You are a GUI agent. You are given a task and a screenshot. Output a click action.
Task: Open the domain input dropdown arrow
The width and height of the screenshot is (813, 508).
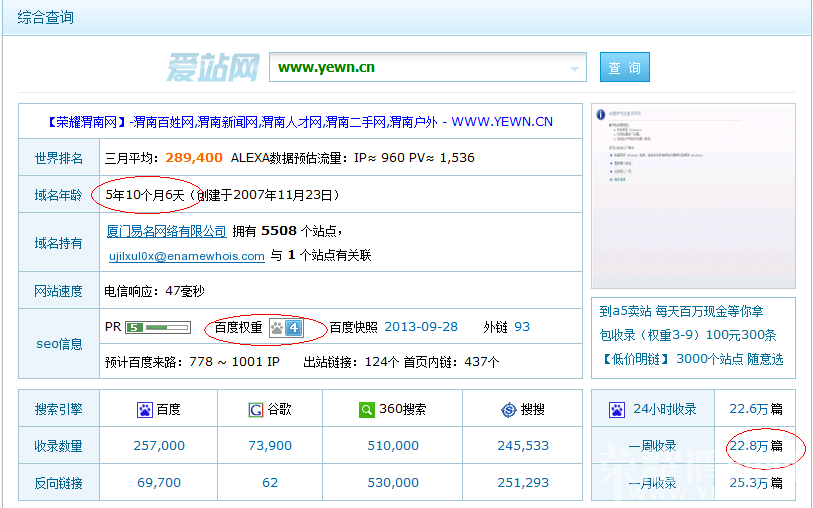pyautogui.click(x=574, y=69)
